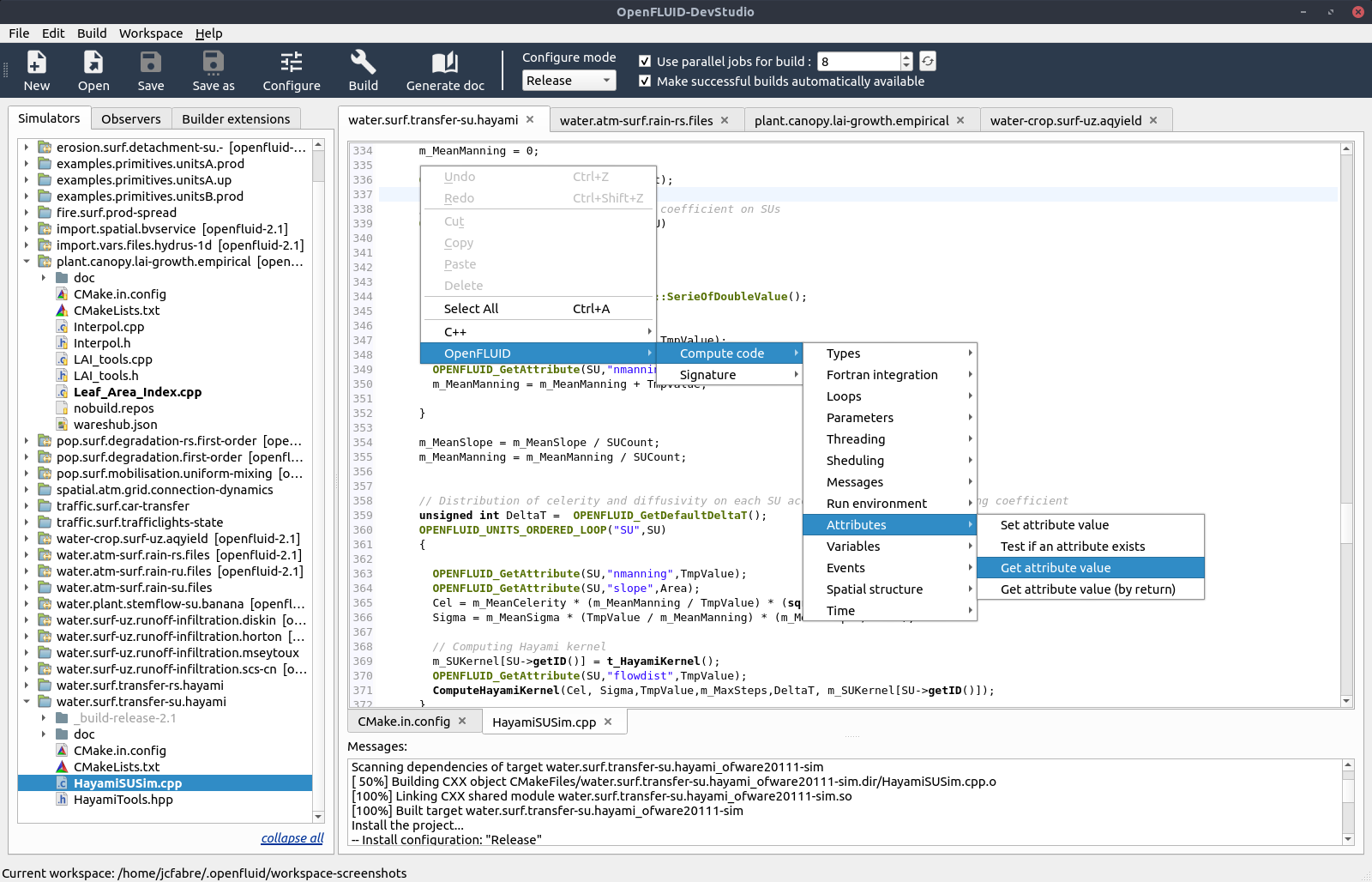Image resolution: width=1372 pixels, height=882 pixels.
Task: Click the New toolbar icon
Action: click(36, 70)
